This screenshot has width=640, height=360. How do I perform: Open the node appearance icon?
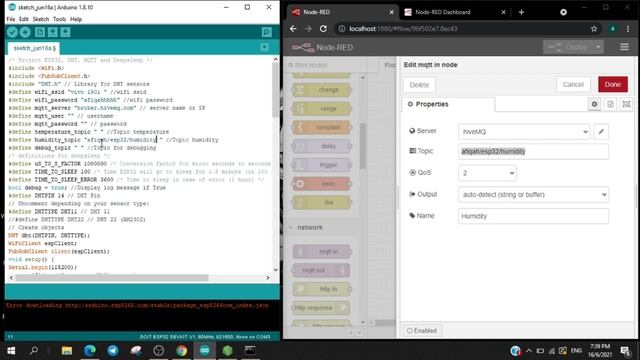click(x=626, y=104)
